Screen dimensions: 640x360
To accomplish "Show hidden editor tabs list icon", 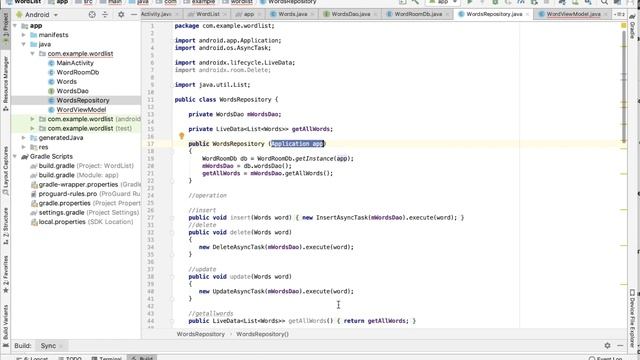I will [x=620, y=14].
